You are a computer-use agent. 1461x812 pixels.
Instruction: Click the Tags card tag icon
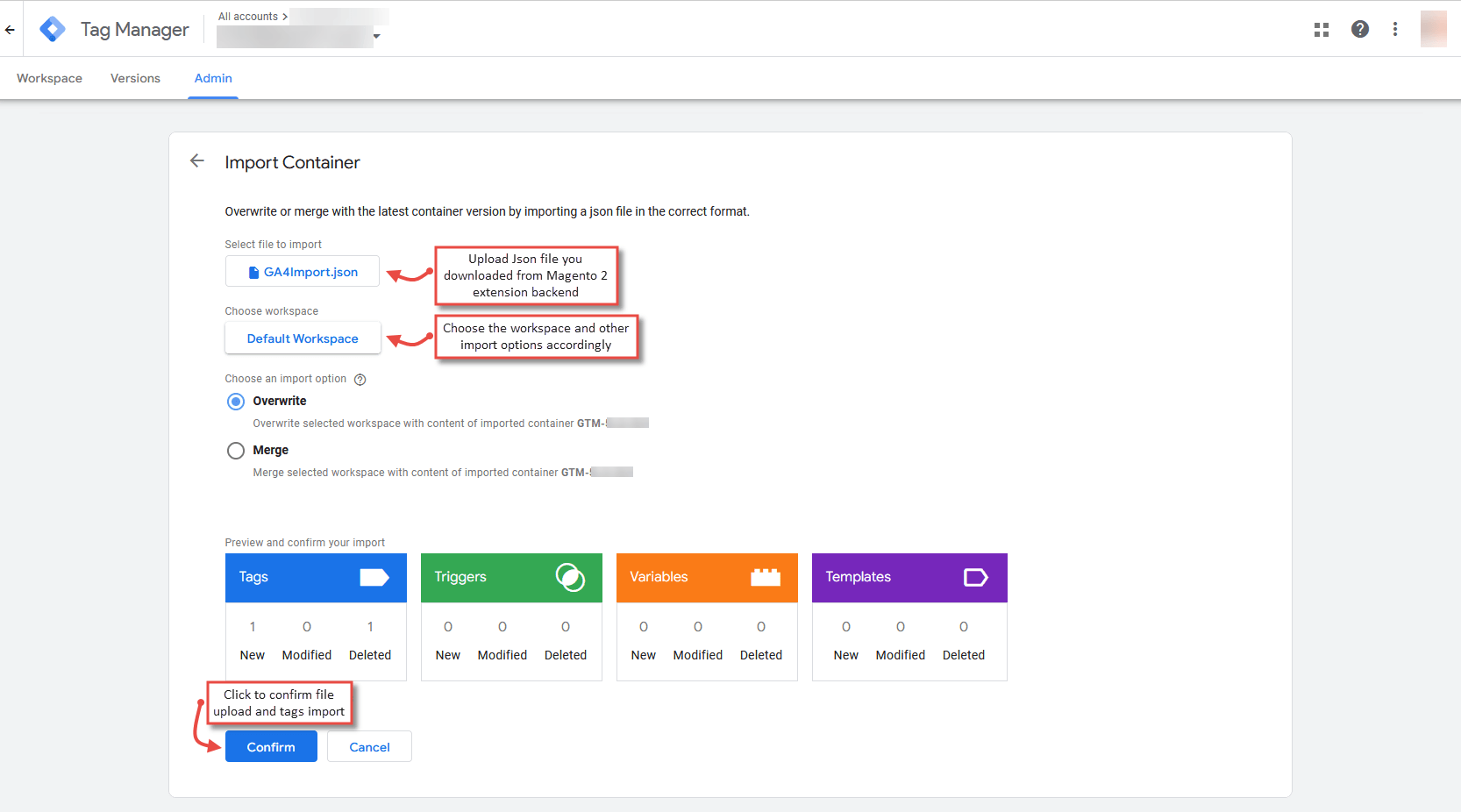coord(374,577)
